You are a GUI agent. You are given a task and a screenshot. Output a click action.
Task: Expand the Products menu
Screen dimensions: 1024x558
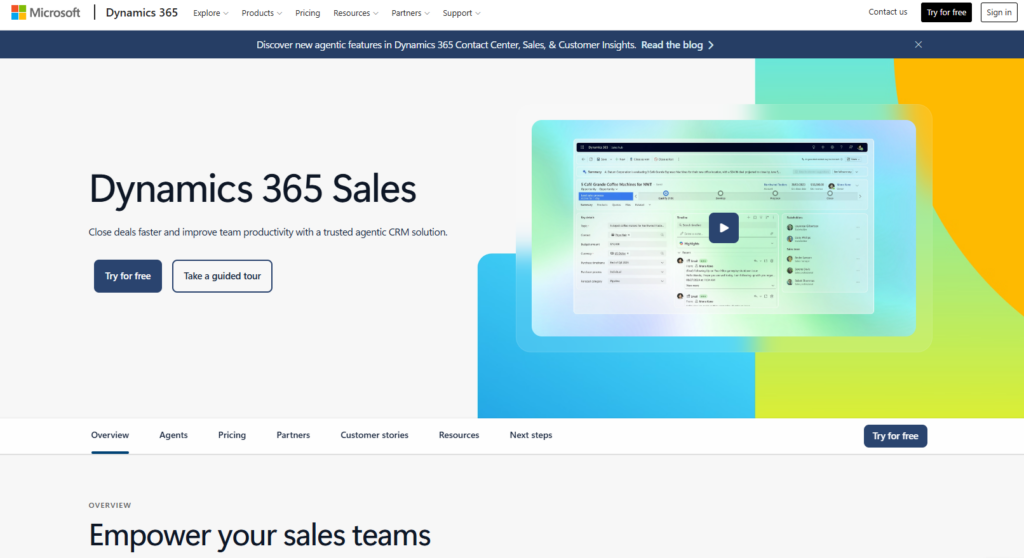pos(261,13)
